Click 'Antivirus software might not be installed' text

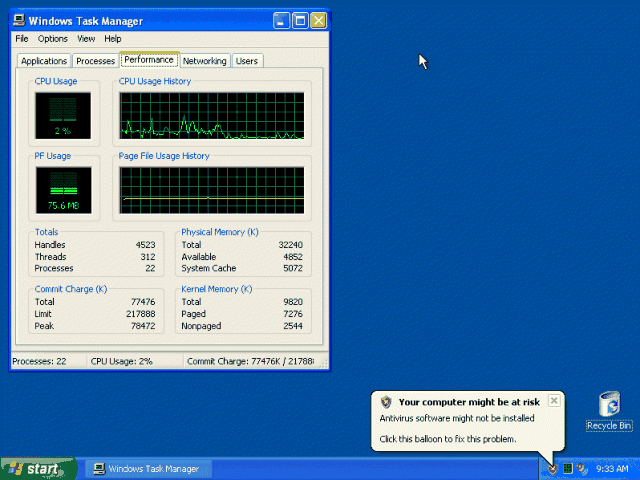tap(457, 418)
